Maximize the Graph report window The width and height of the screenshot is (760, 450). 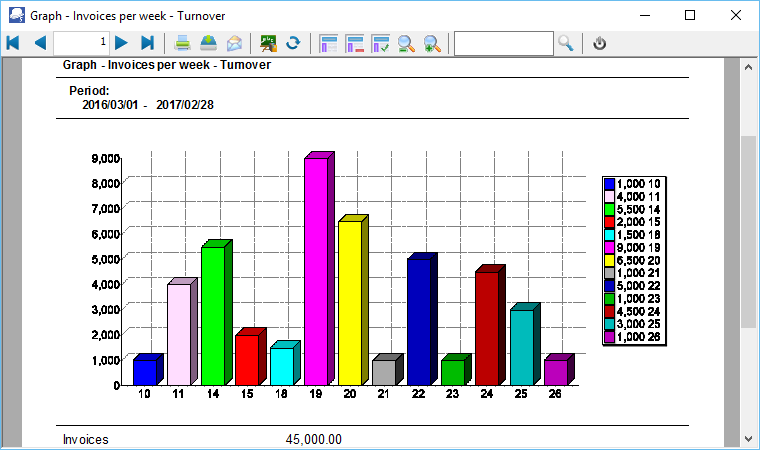tap(690, 15)
